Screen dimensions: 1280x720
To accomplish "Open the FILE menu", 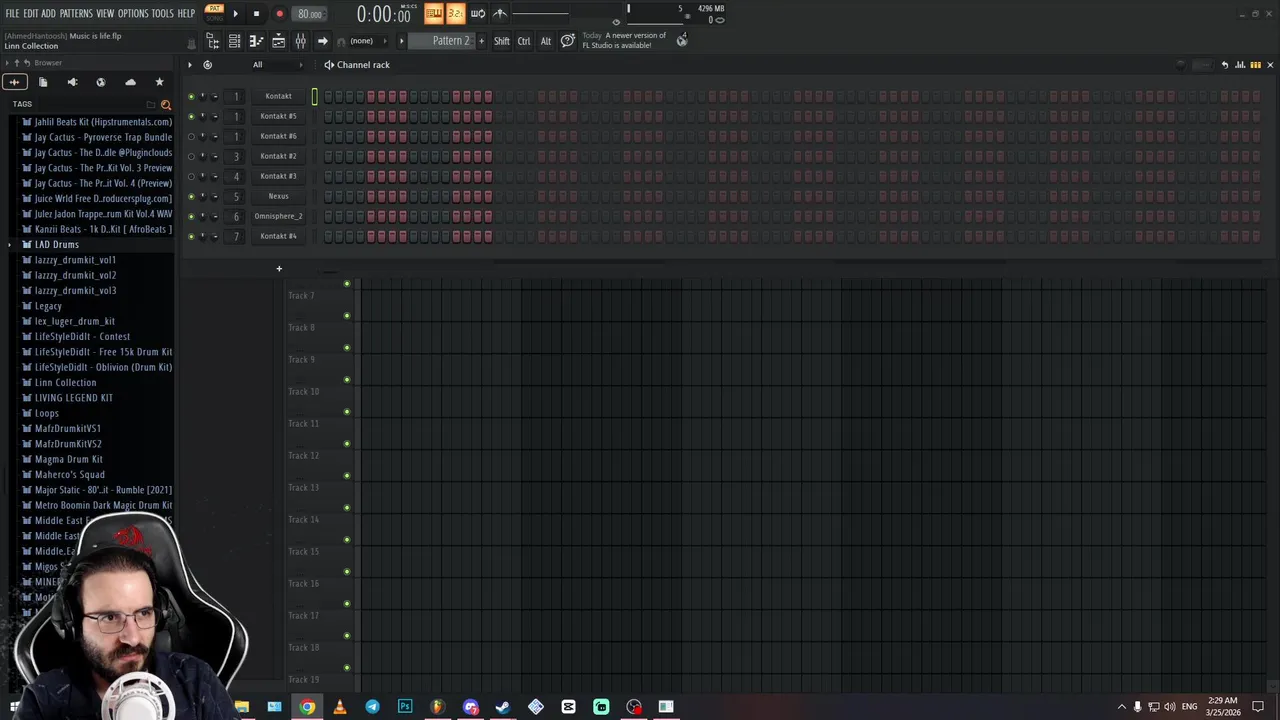I will coord(12,13).
